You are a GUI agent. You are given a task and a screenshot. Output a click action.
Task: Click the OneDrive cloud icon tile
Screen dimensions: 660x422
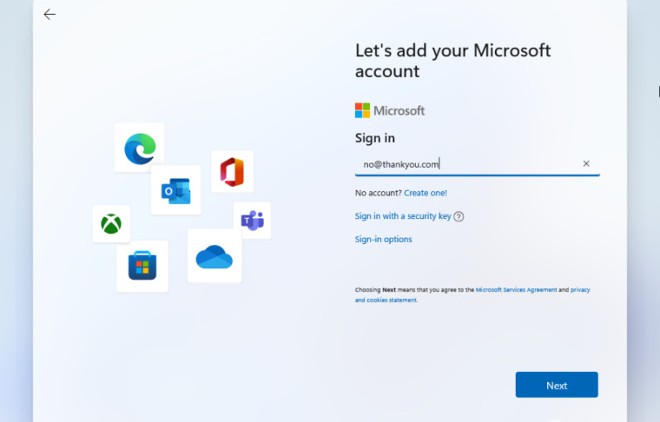click(x=214, y=256)
